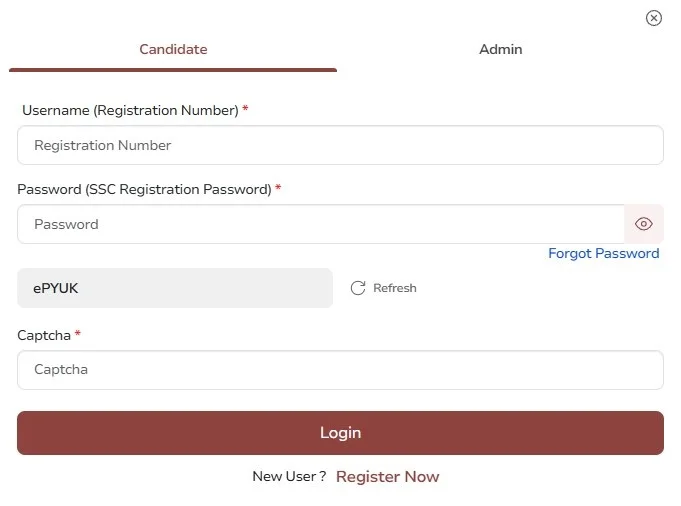Click the red asterisk beside Username label
This screenshot has width=681, height=506.
[x=245, y=109]
